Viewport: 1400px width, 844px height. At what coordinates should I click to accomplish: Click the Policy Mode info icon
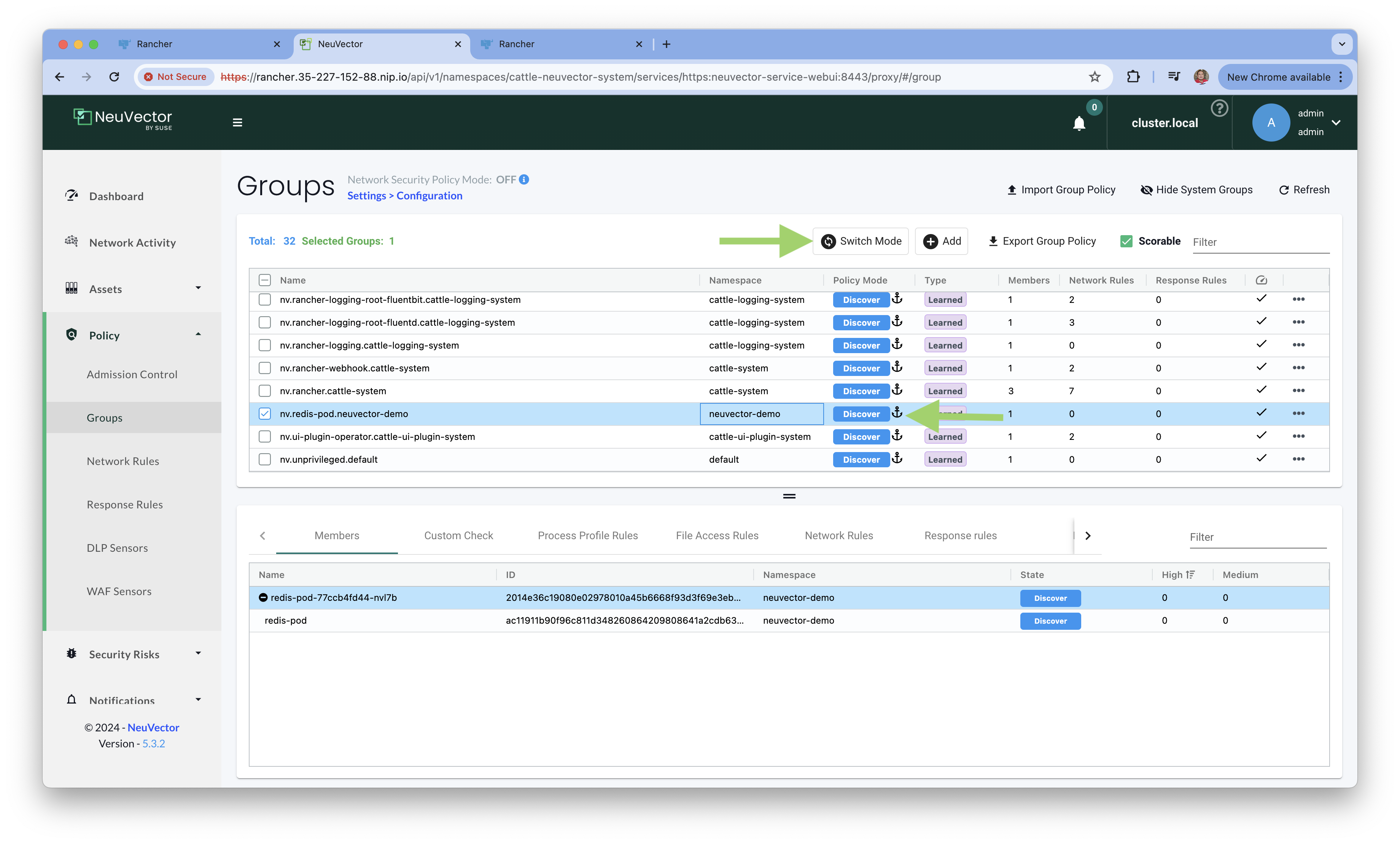[x=525, y=180]
